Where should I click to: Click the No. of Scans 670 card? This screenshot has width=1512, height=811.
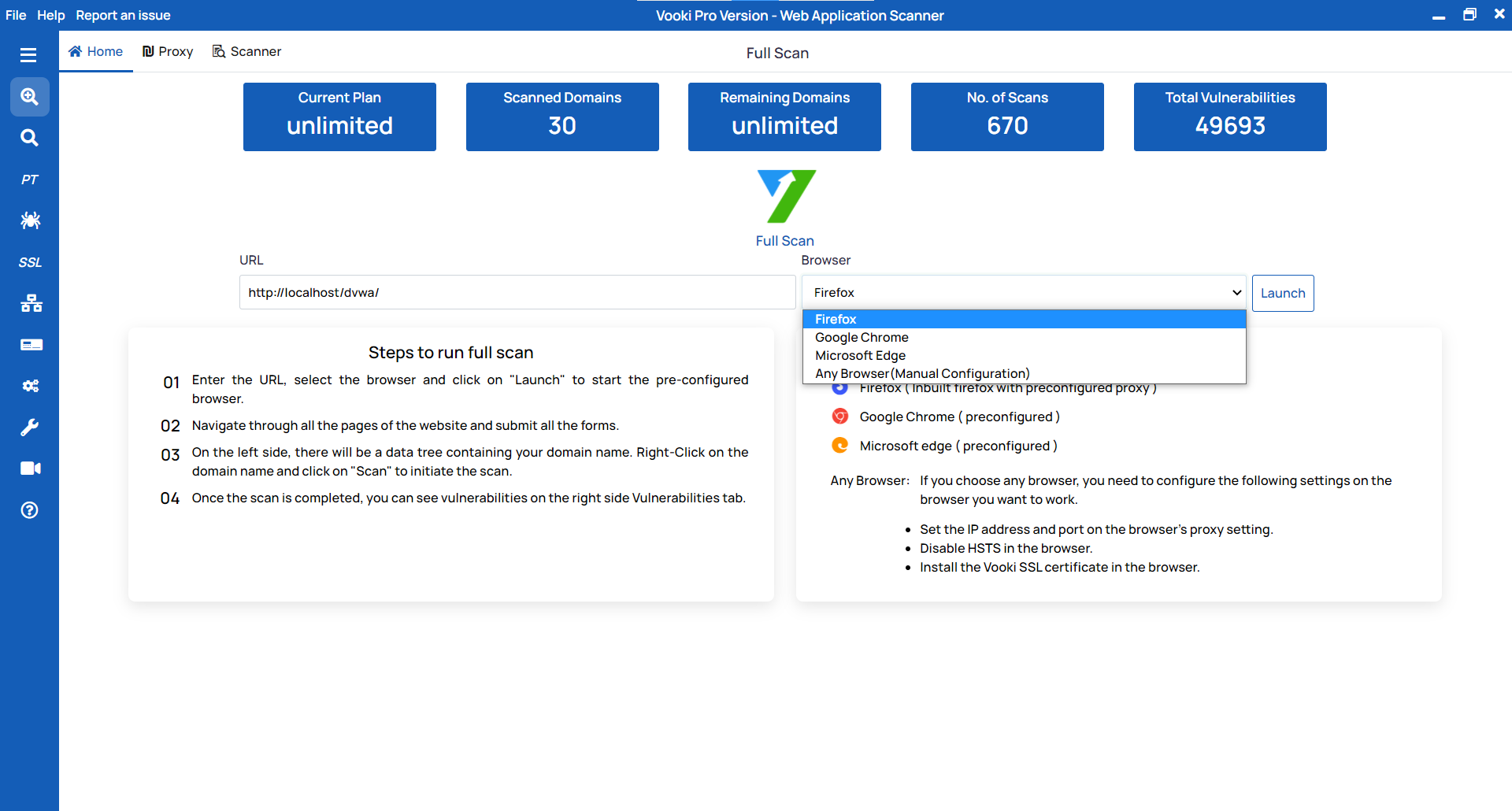coord(1007,117)
